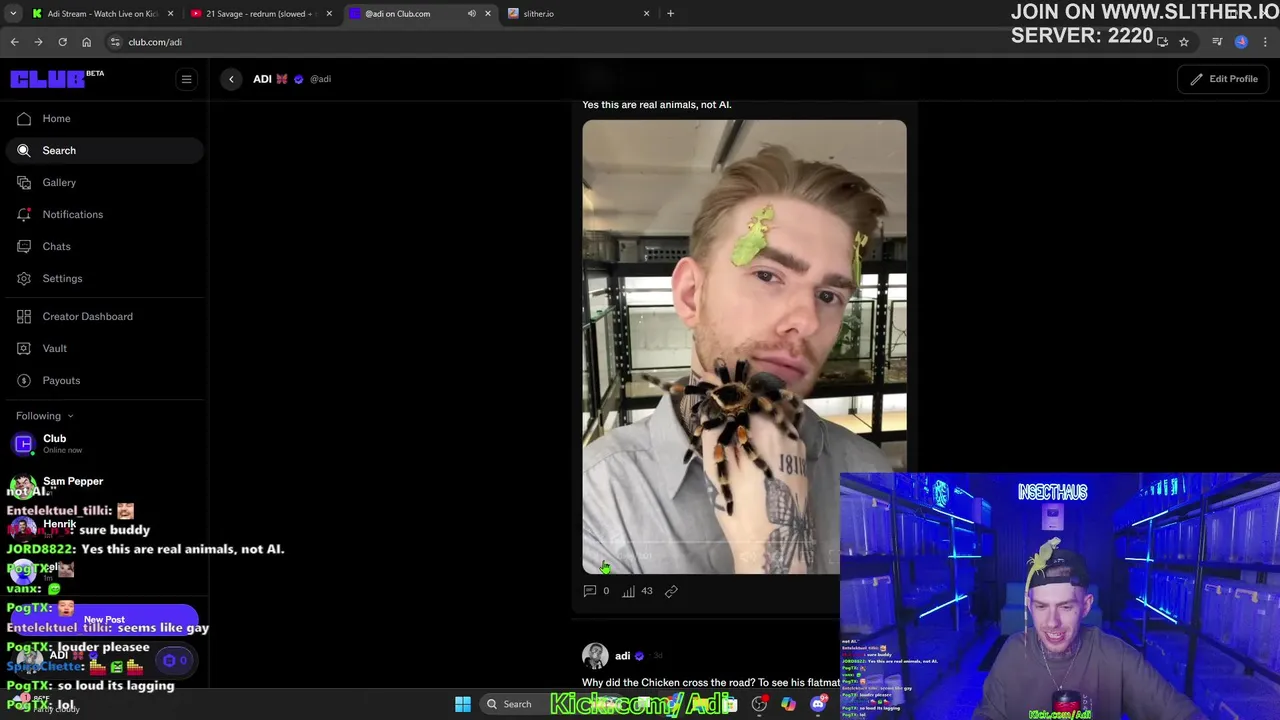Viewport: 1280px width, 720px height.
Task: Click the Edit Profile button
Action: [1224, 79]
